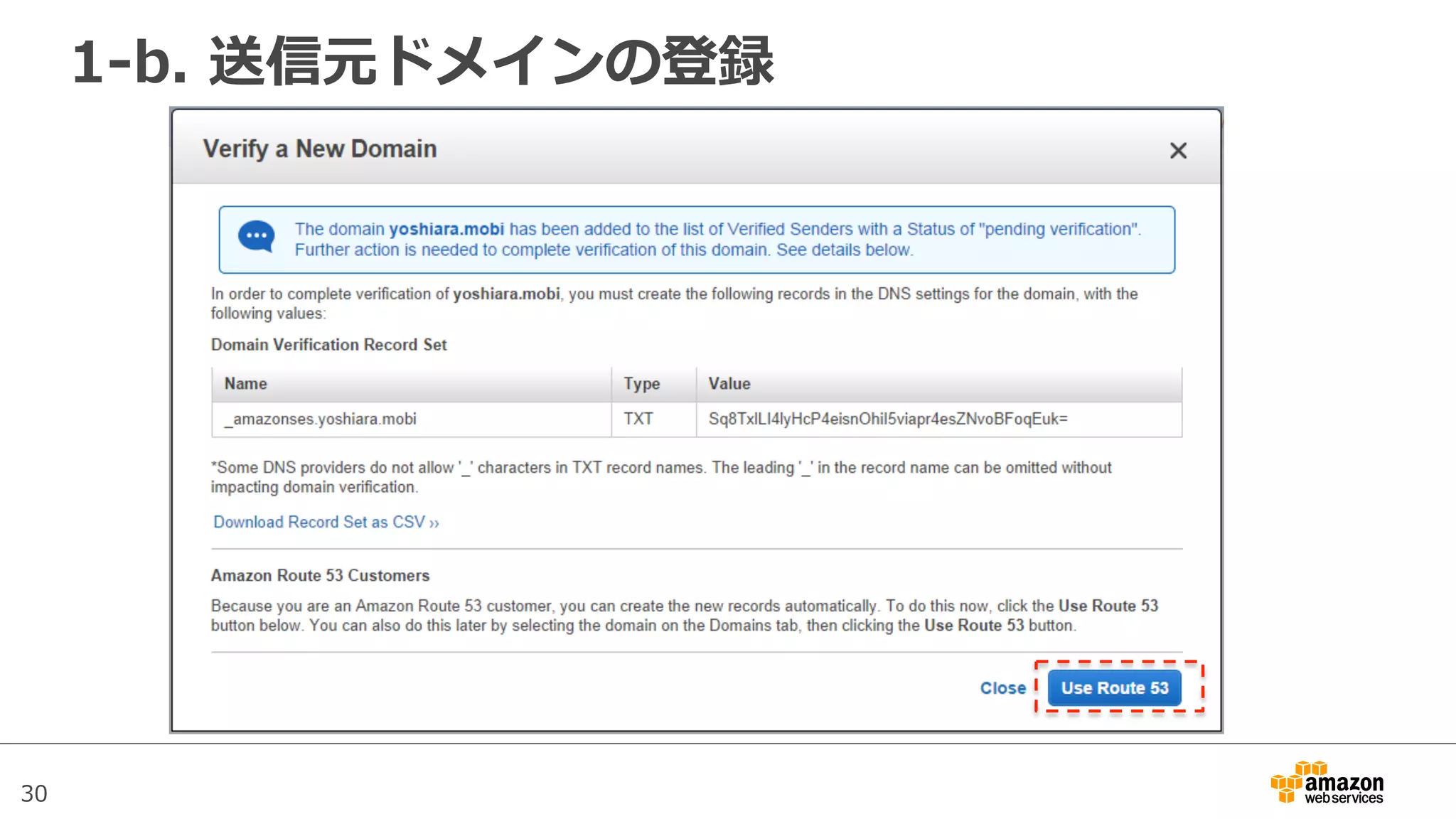The height and width of the screenshot is (819, 1456).
Task: Open Download Record Set as CSV link
Action: pyautogui.click(x=326, y=522)
